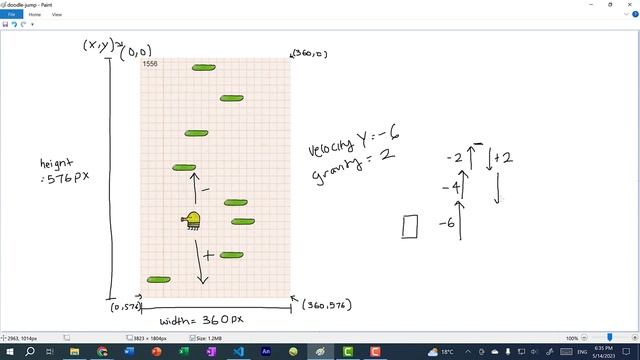Switch to the View ribbon tab
Image resolution: width=640 pixels, height=360 pixels.
tap(57, 14)
